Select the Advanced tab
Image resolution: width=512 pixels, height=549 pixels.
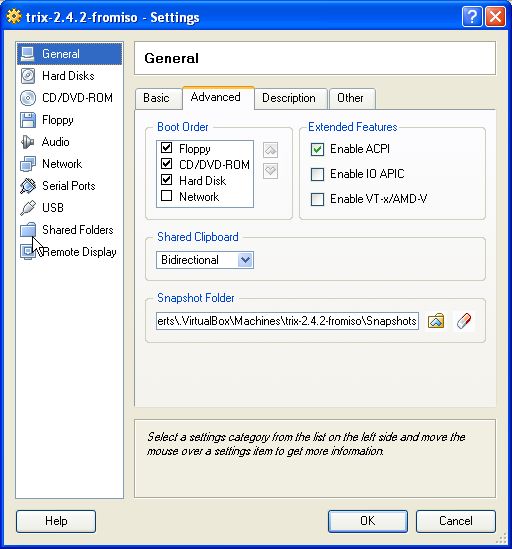point(218,98)
